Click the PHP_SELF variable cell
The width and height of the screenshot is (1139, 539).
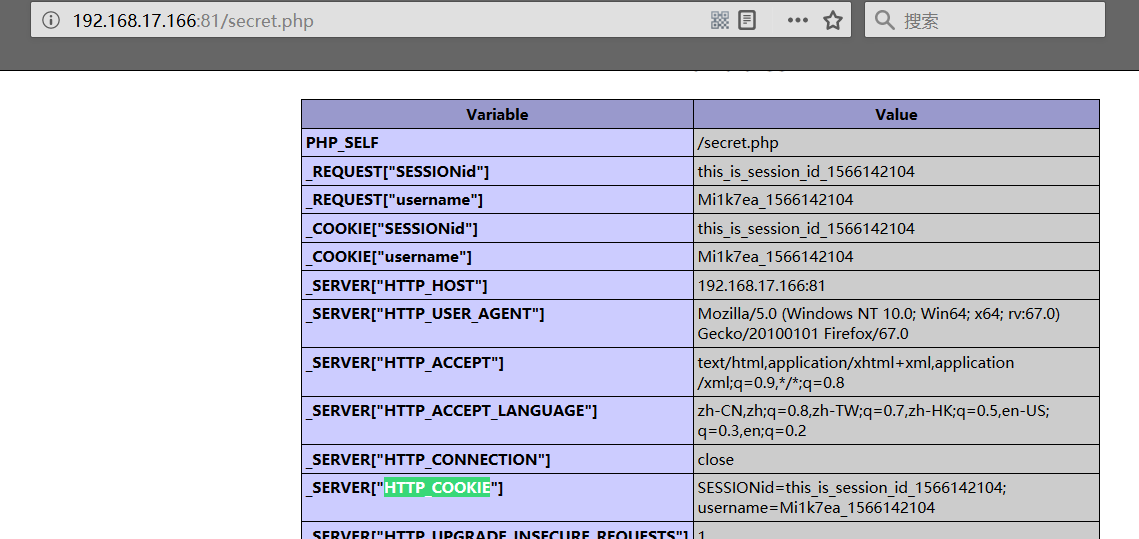point(342,143)
